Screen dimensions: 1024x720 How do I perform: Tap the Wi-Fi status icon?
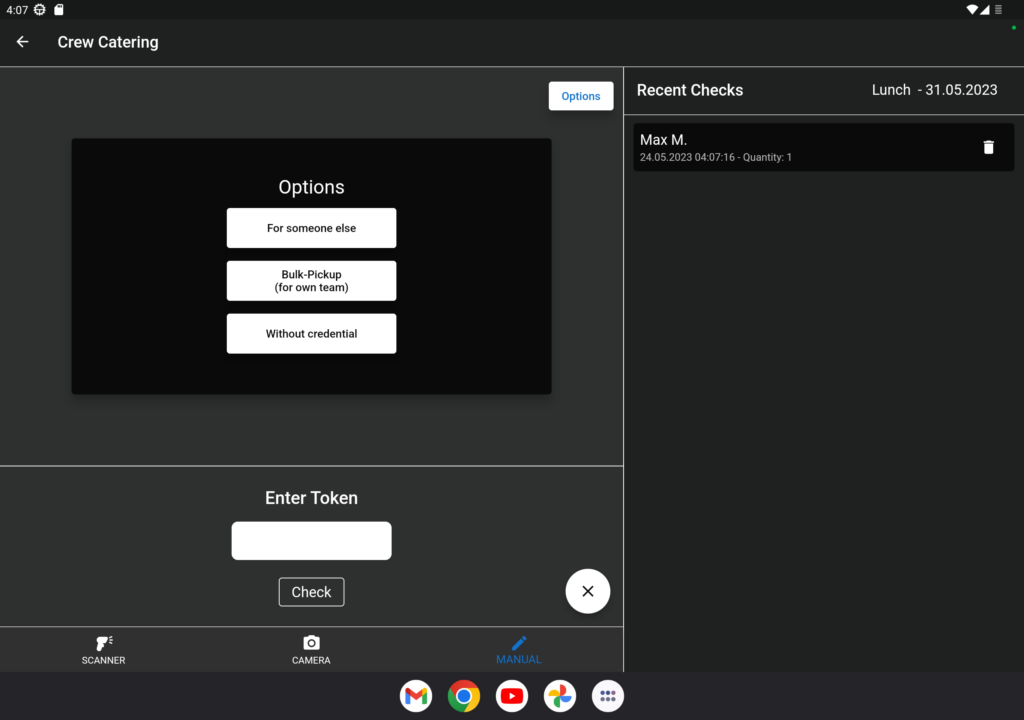972,10
